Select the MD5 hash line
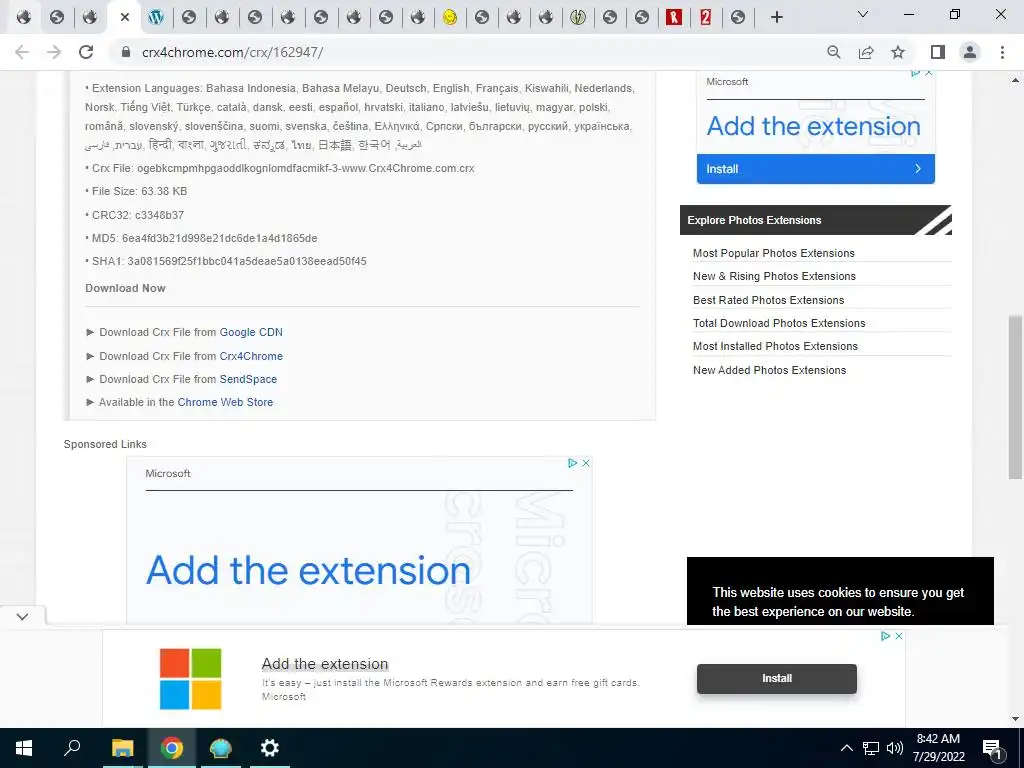The height and width of the screenshot is (768, 1024). coord(201,238)
